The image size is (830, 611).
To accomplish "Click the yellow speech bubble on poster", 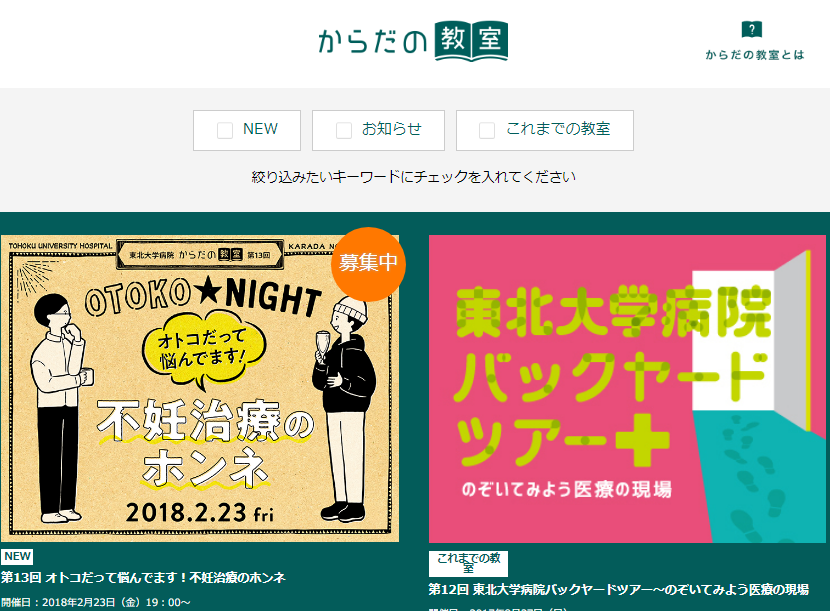I will coord(203,349).
